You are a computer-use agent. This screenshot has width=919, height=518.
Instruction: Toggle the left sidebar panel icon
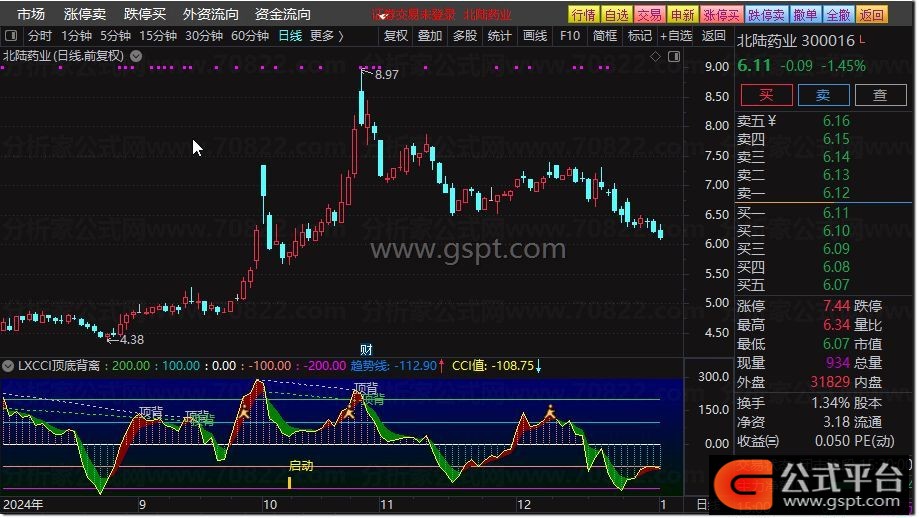11,36
